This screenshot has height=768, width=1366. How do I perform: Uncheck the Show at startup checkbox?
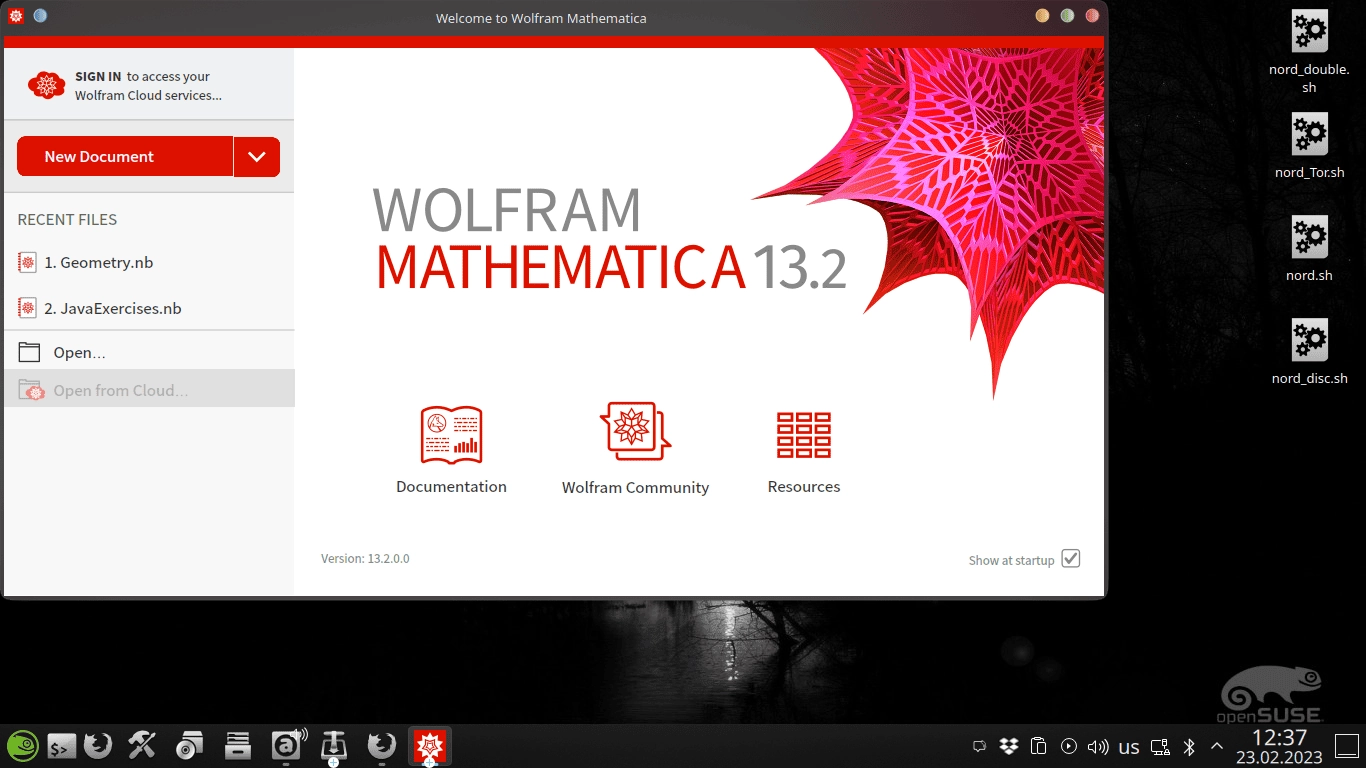[x=1071, y=559]
